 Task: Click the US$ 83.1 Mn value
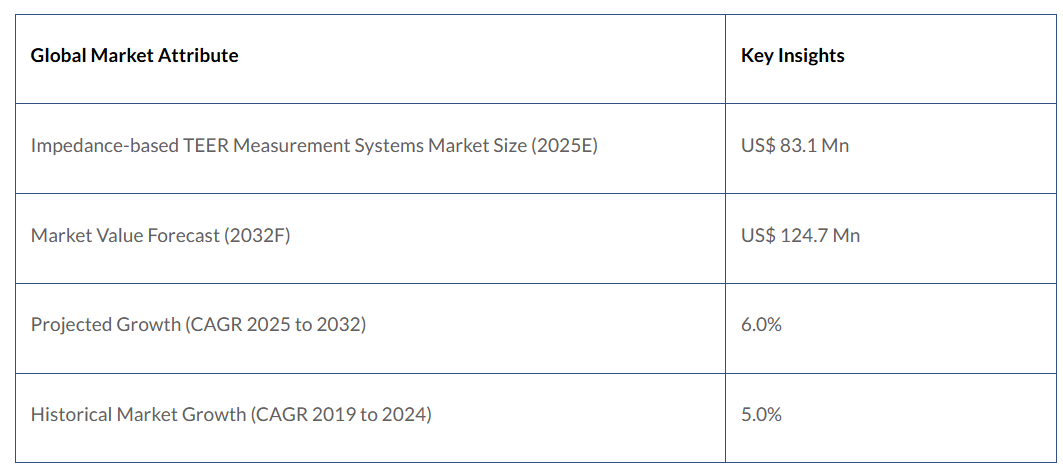tap(794, 146)
